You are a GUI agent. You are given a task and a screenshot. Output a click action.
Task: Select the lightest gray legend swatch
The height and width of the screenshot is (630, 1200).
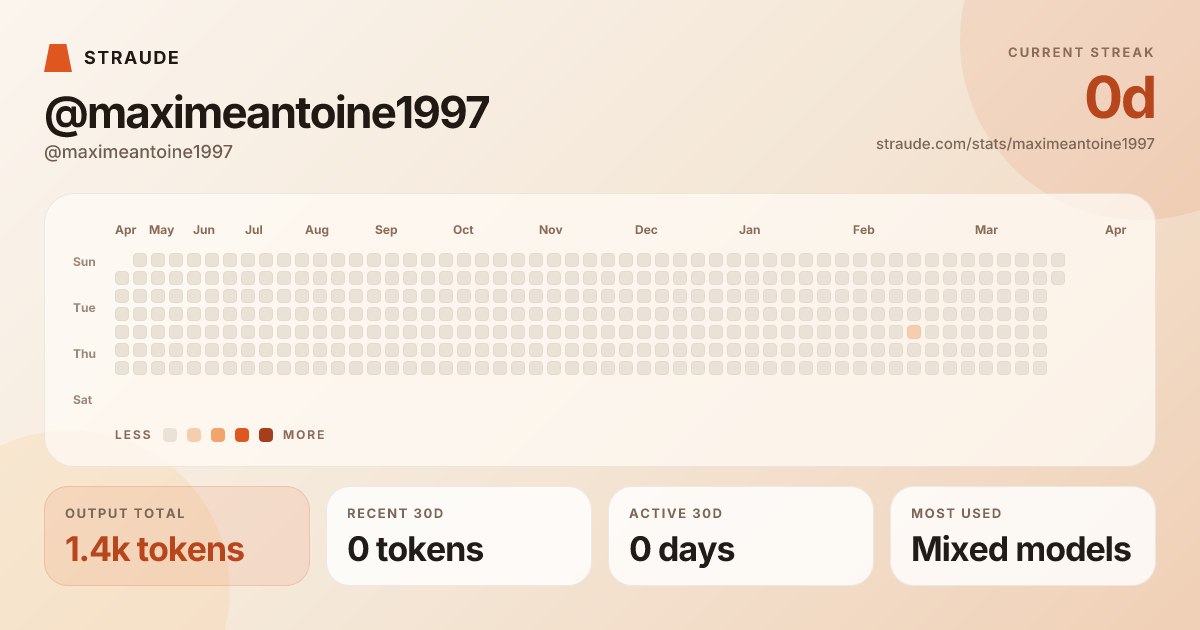[x=170, y=435]
